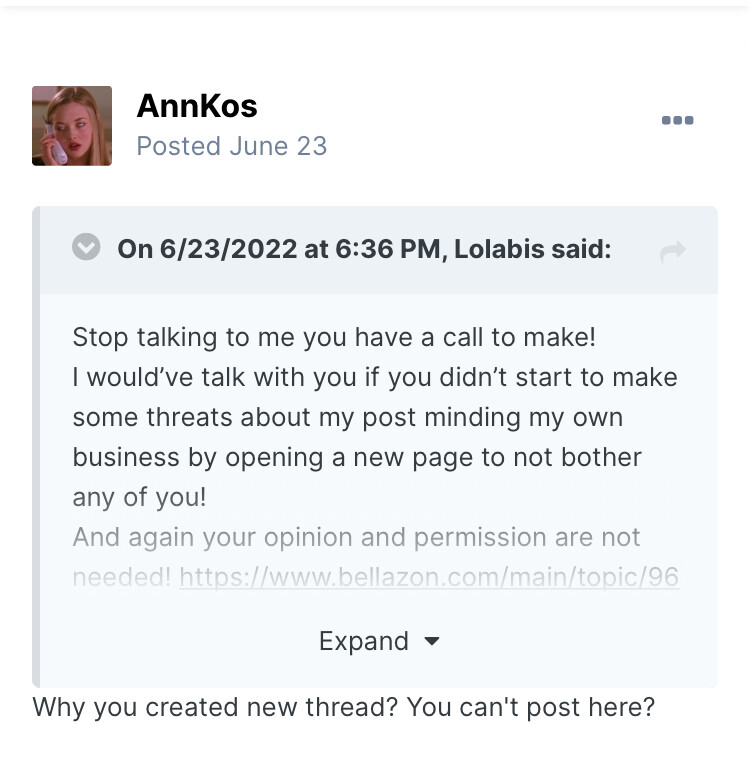Go to the original quoted post via the arrow icon
The image size is (750, 784).
tap(672, 252)
